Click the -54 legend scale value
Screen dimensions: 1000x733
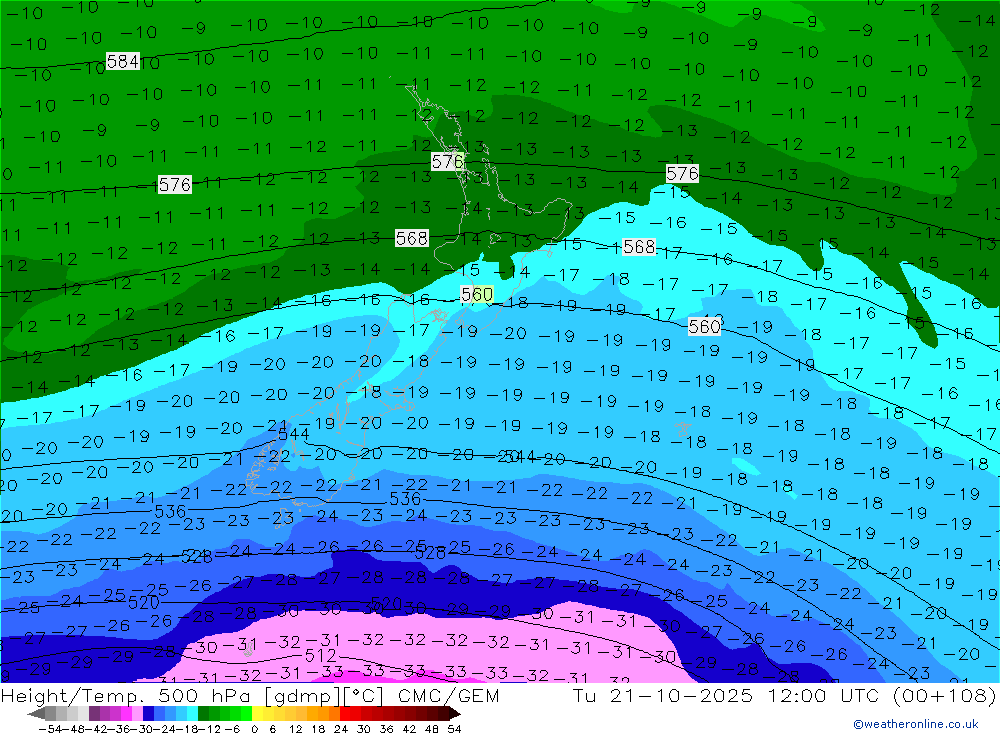tap(48, 728)
